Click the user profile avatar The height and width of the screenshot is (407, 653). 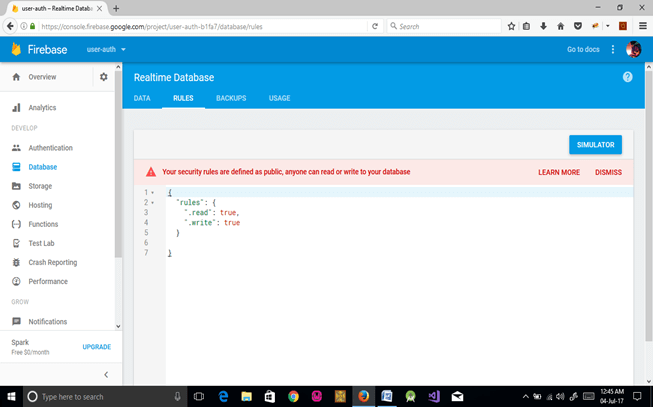coord(633,49)
